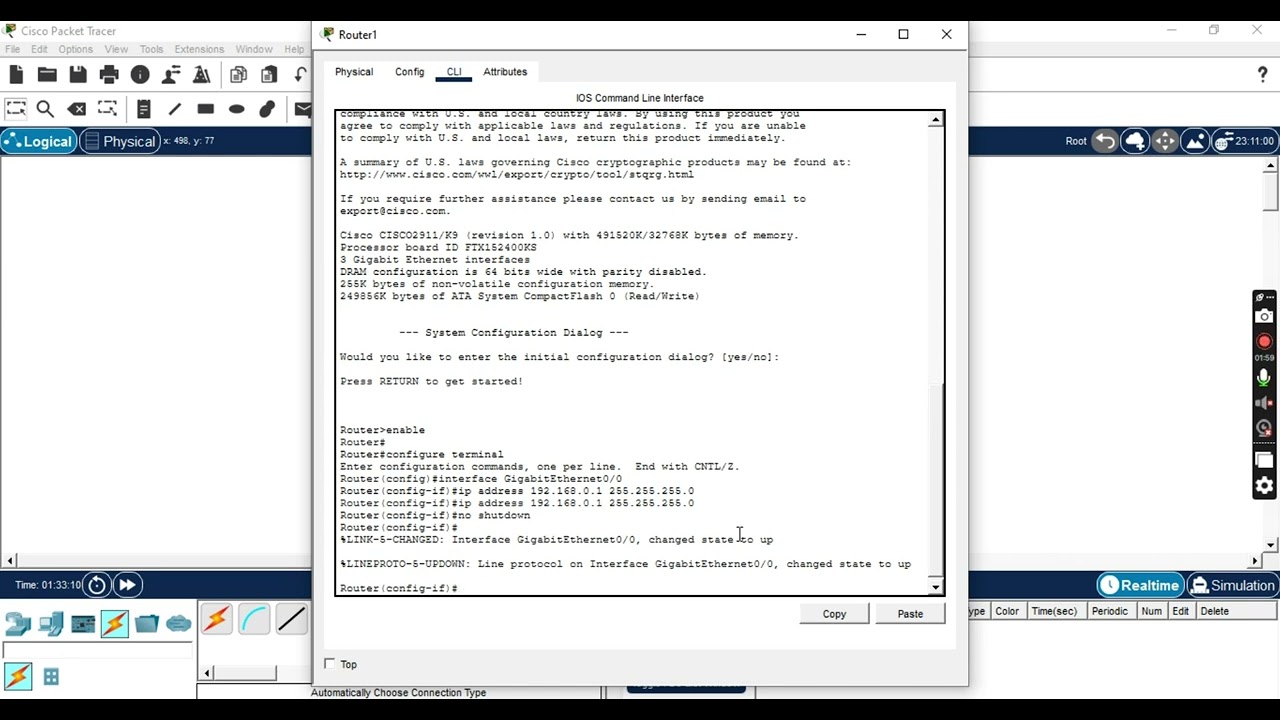Switch to Physical workspace view

click(120, 141)
